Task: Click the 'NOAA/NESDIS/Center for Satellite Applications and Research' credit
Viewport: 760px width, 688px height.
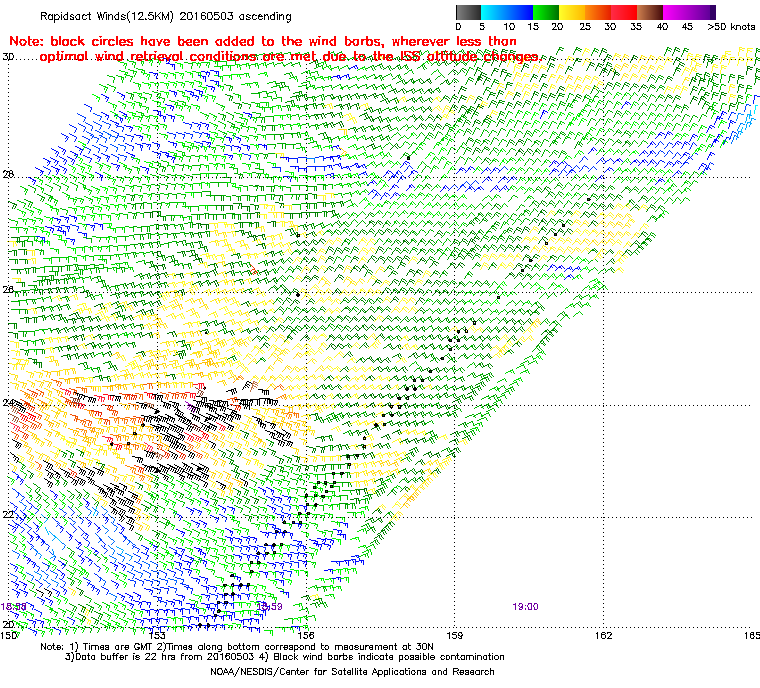Action: tap(352, 672)
